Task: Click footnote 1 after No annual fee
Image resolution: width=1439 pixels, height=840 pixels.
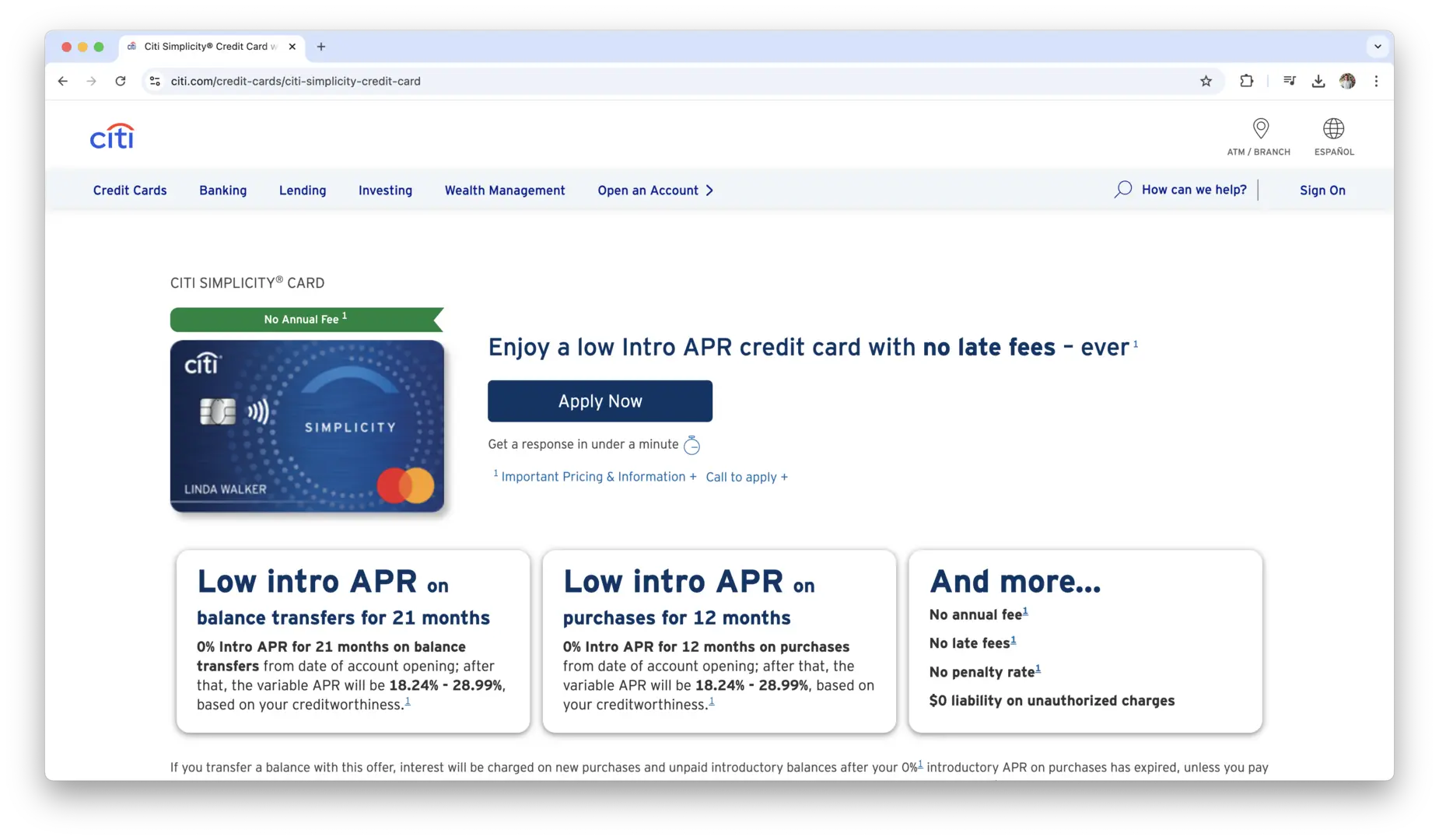Action: (x=1025, y=612)
